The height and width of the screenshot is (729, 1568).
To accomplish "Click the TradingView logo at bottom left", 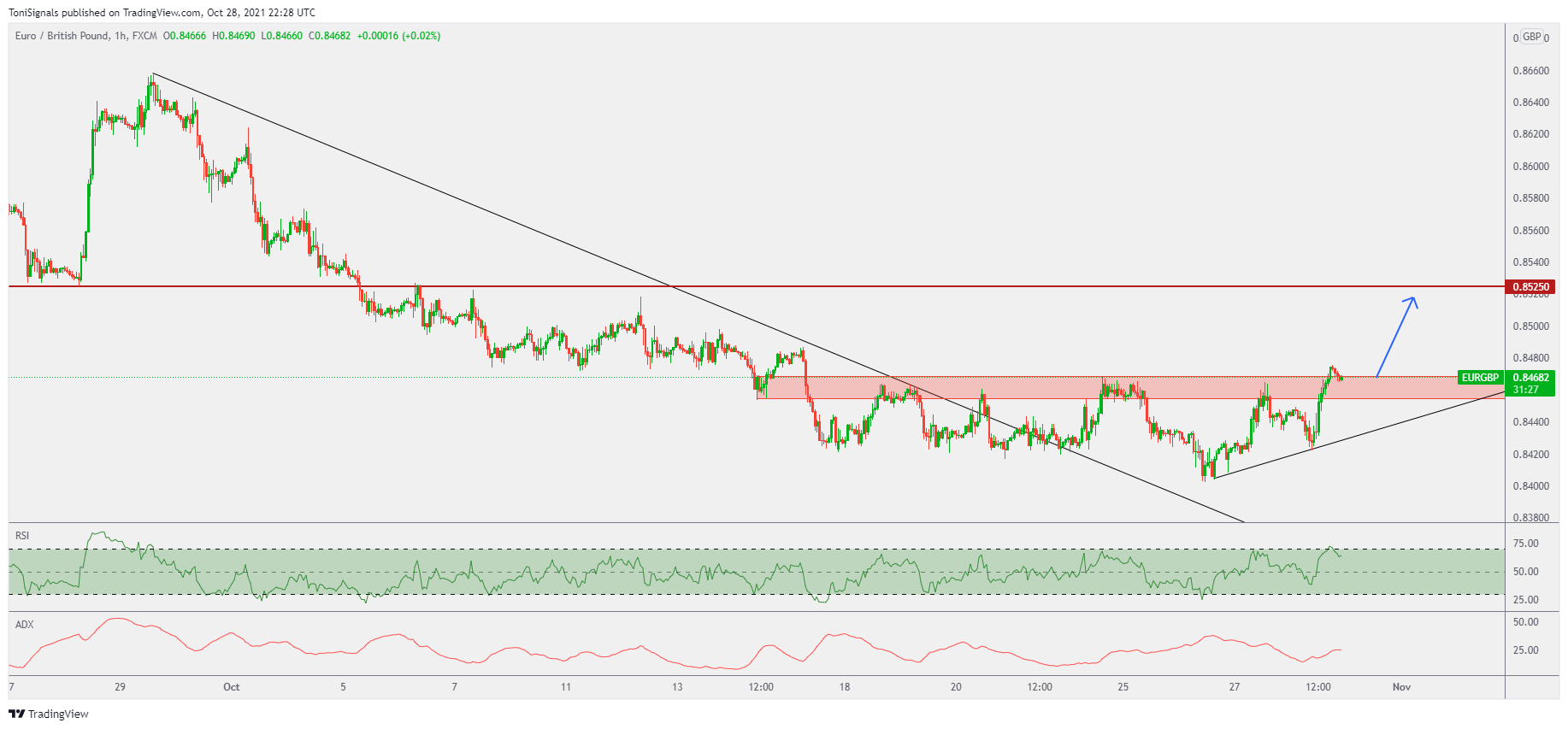I will click(49, 714).
